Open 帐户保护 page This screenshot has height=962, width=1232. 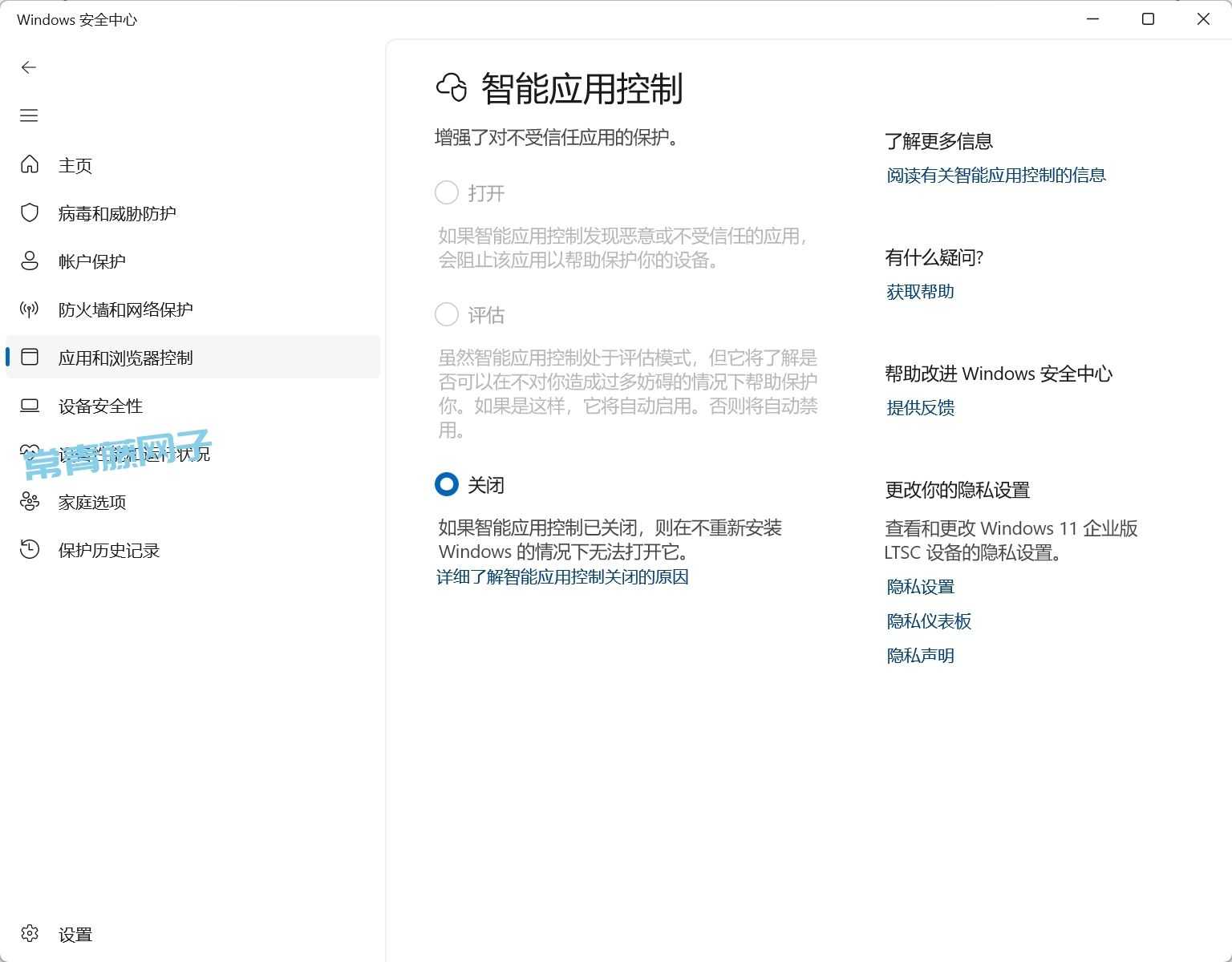click(x=192, y=261)
